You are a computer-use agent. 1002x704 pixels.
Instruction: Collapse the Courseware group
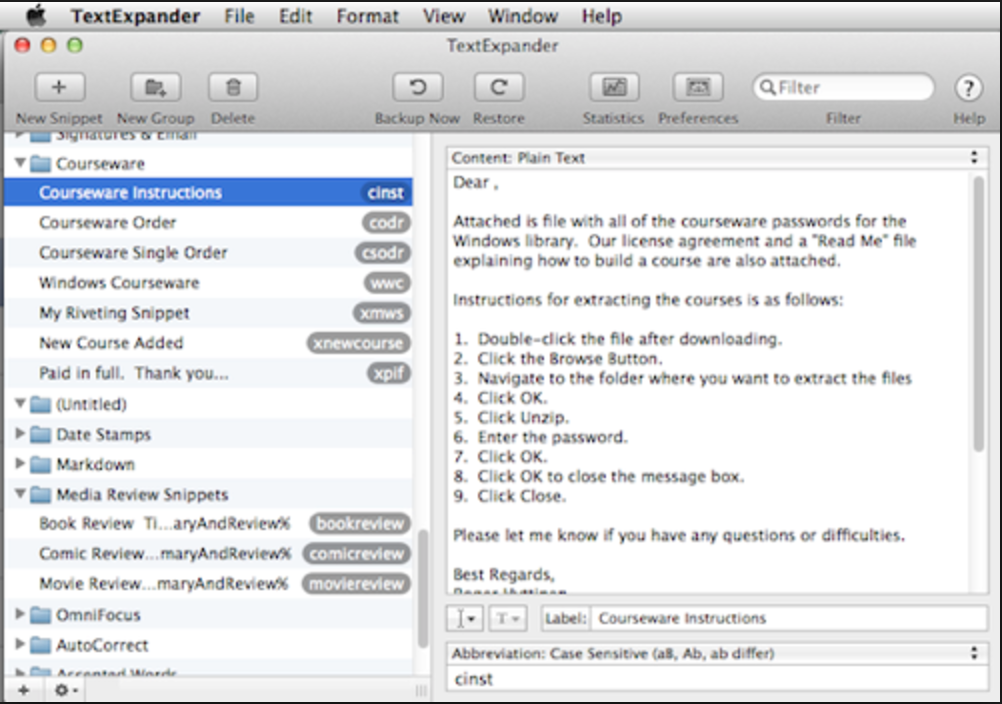tap(20, 164)
